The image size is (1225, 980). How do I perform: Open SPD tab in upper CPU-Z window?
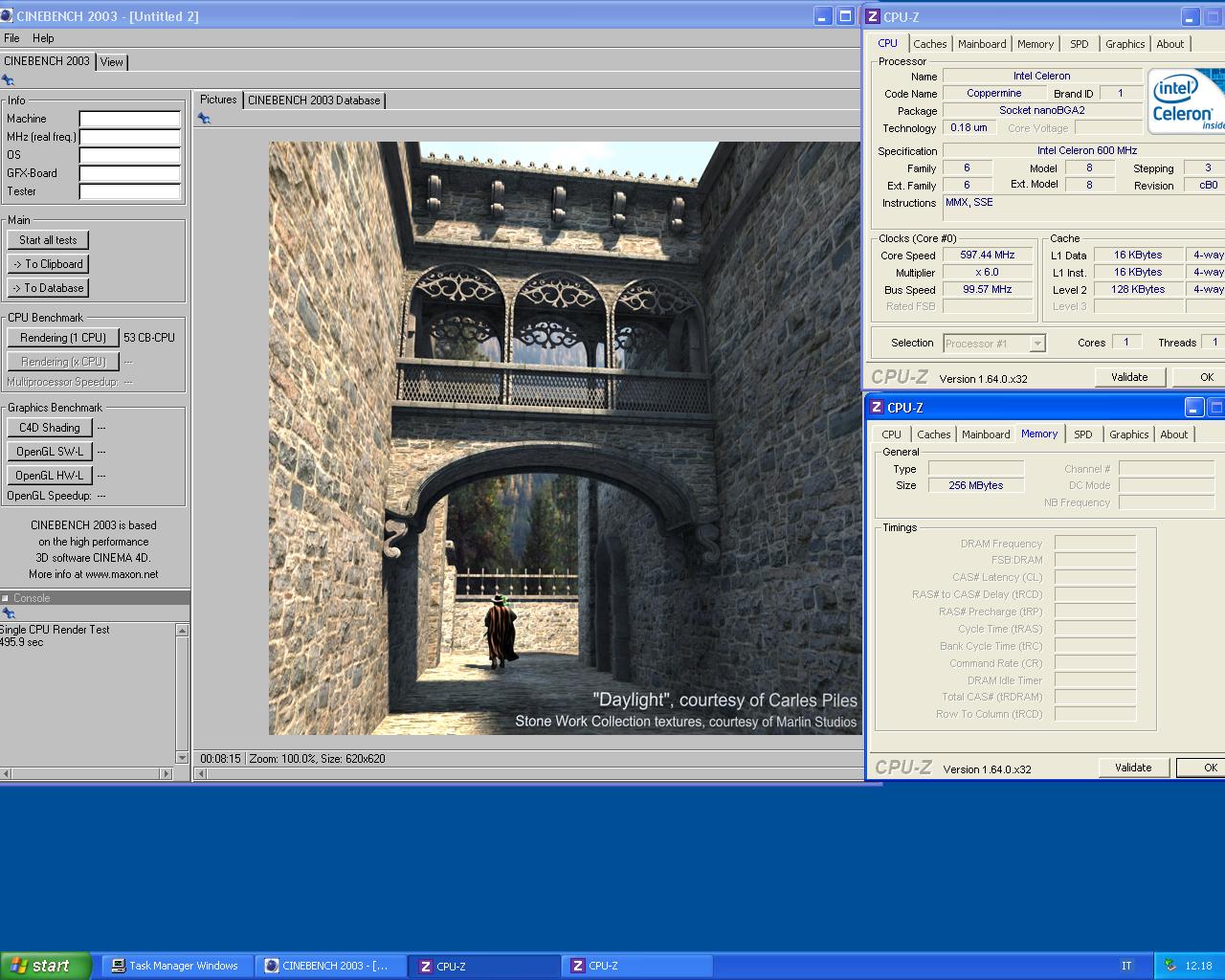click(x=1080, y=44)
